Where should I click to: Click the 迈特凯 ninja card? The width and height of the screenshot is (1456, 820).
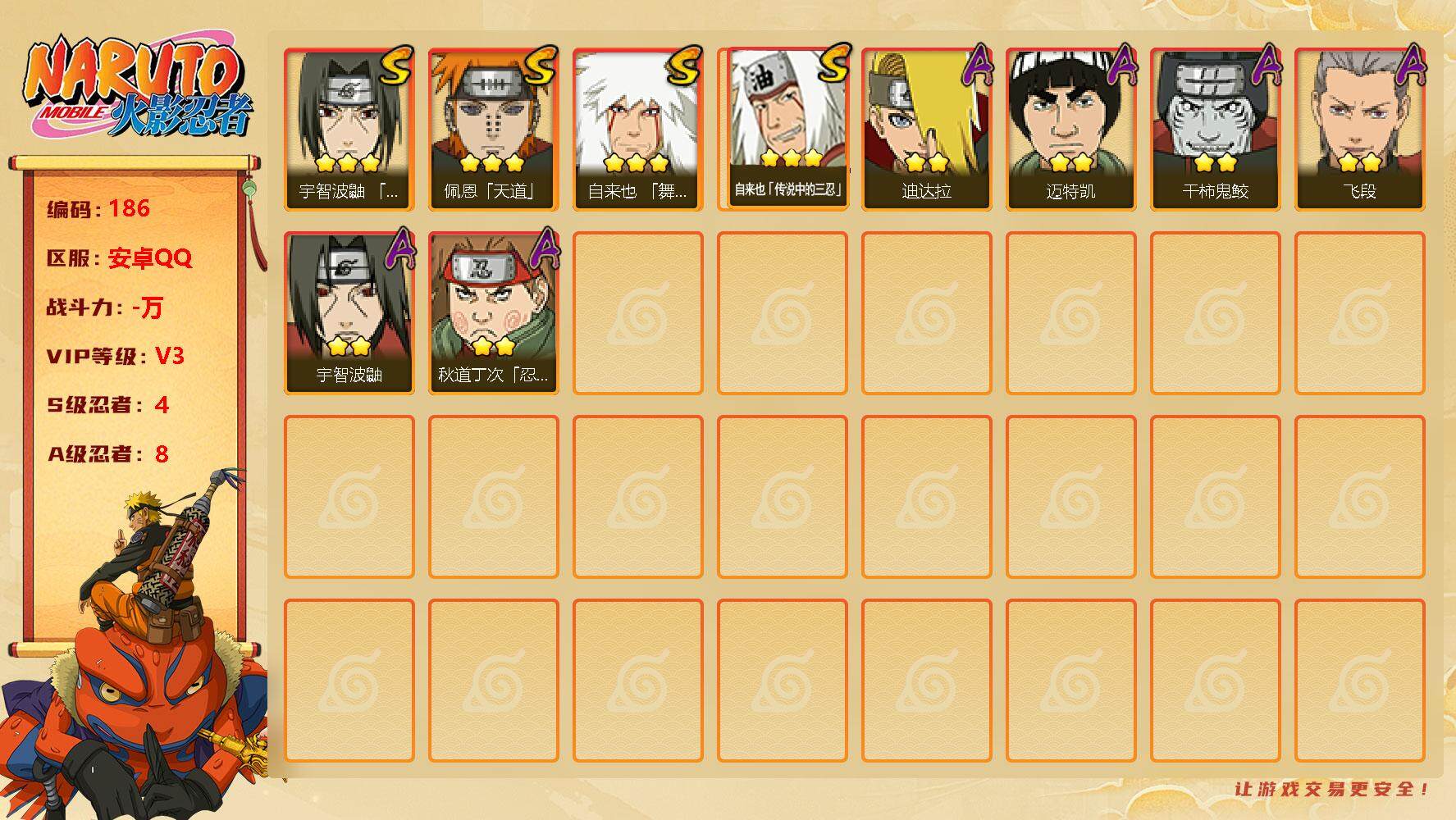point(1071,130)
